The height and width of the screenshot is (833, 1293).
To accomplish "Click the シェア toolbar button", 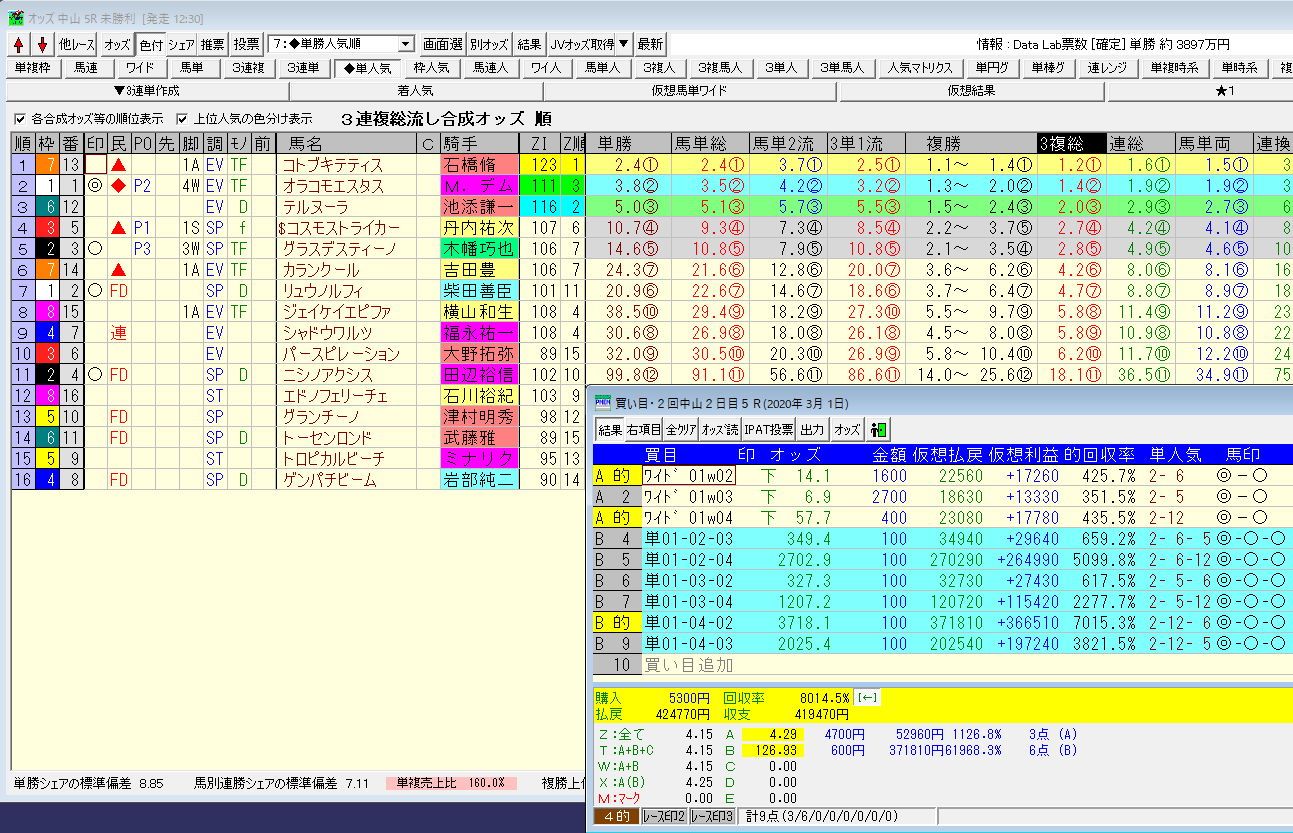I will pyautogui.click(x=181, y=44).
